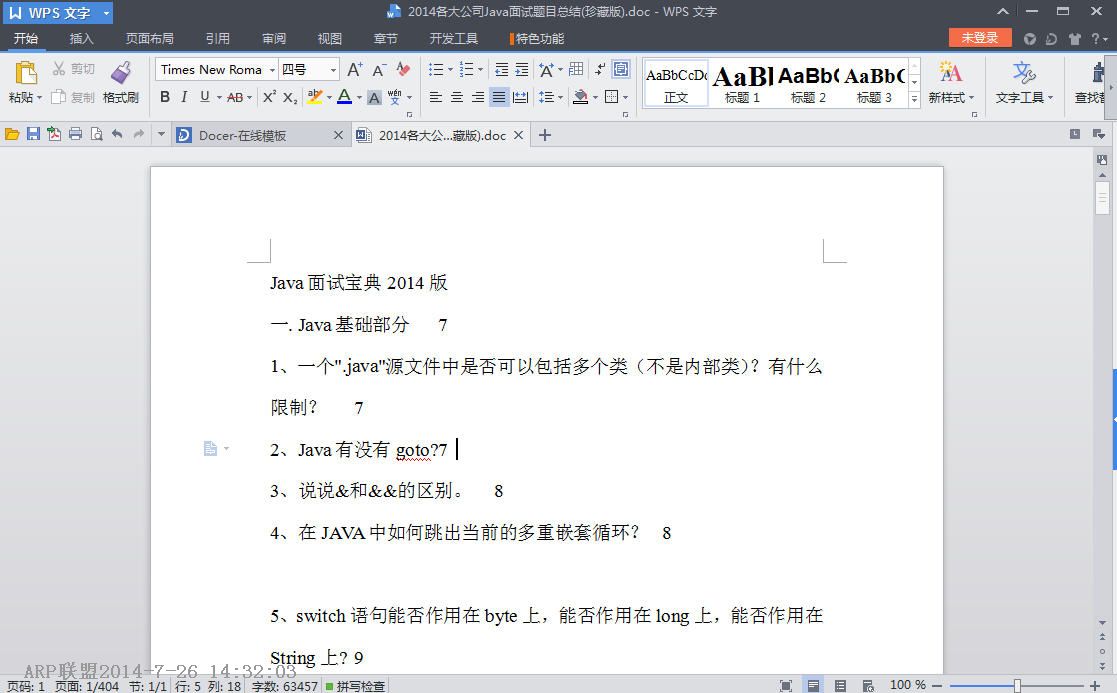Click the Paste (粘贴) icon
1117x693 pixels.
tap(26, 73)
